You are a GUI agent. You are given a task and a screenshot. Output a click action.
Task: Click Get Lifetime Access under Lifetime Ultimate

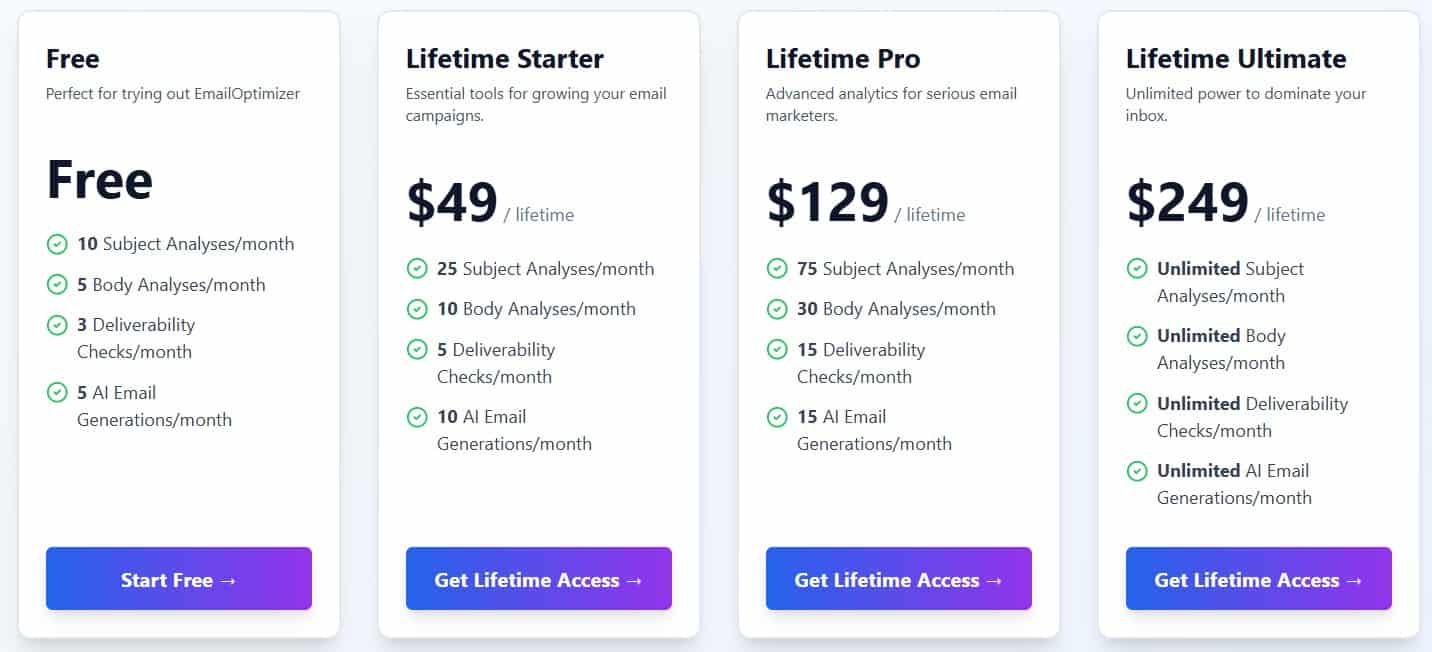[x=1258, y=579]
